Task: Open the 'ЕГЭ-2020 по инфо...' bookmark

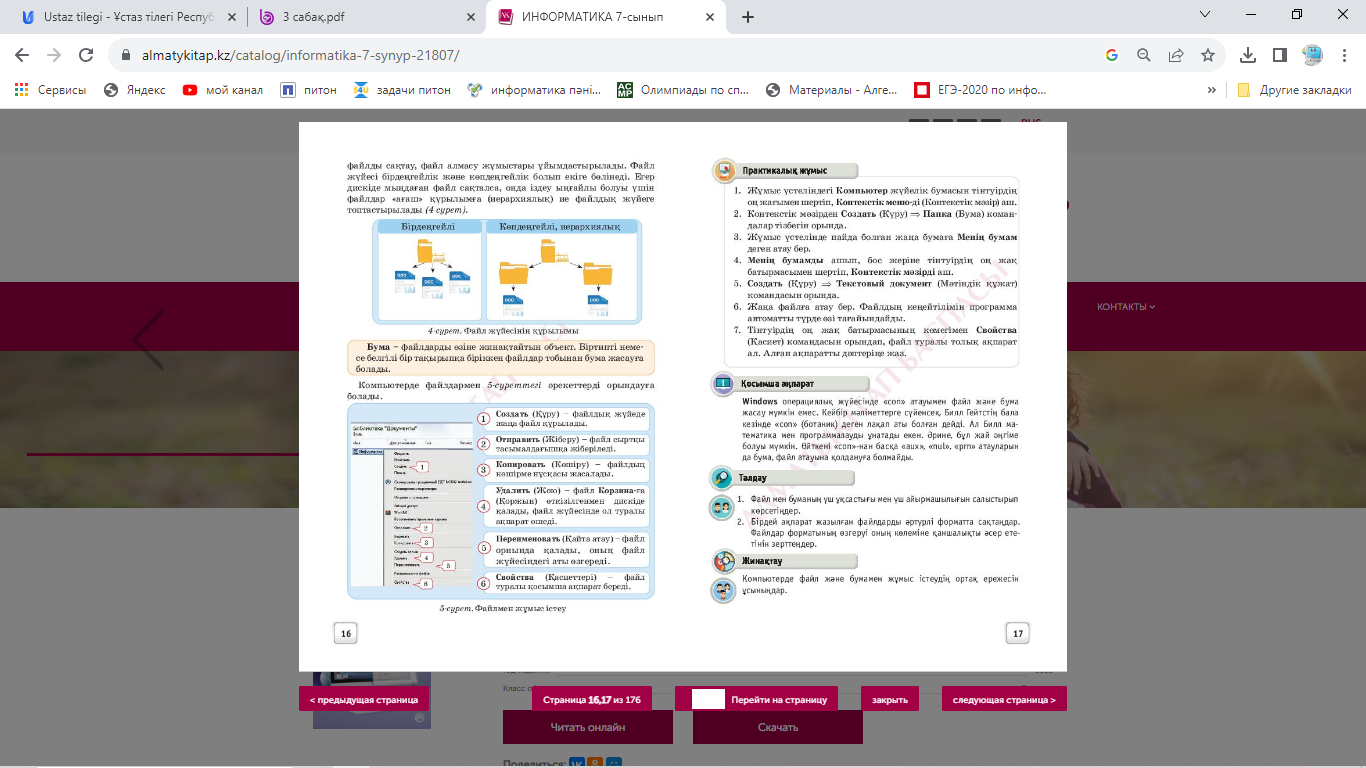Action: point(980,90)
